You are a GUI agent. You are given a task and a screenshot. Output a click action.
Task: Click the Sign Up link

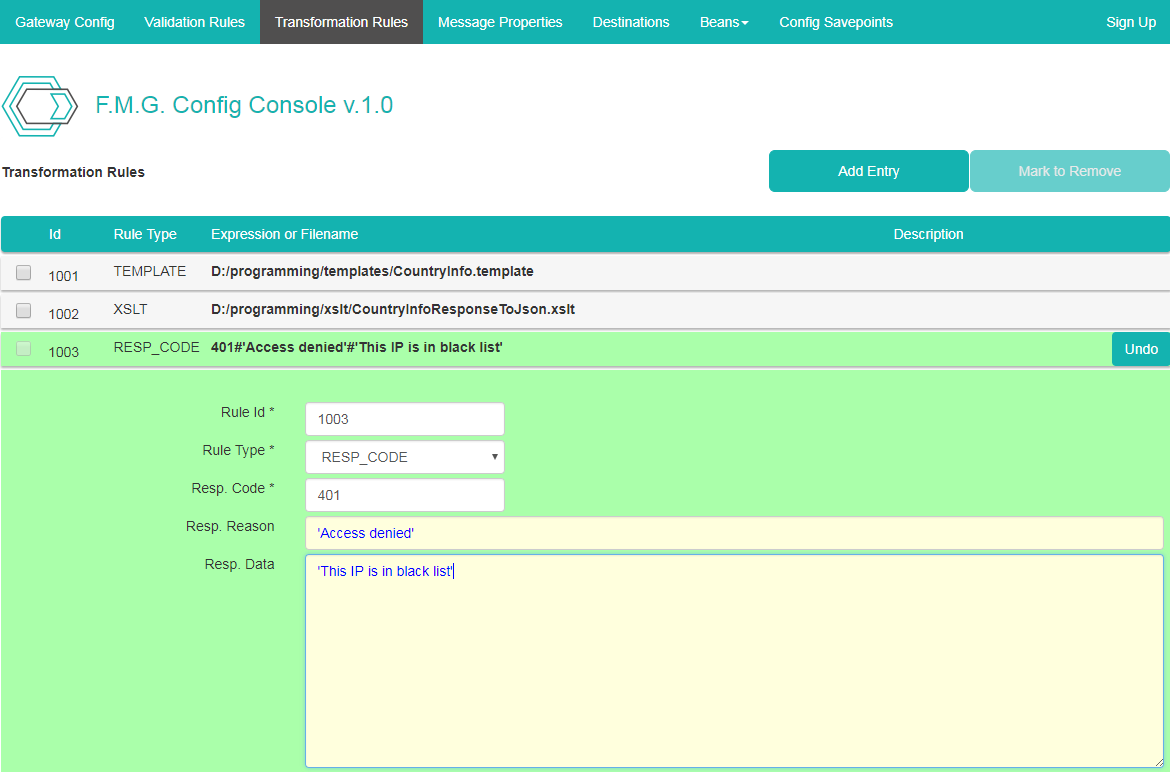pyautogui.click(x=1131, y=22)
